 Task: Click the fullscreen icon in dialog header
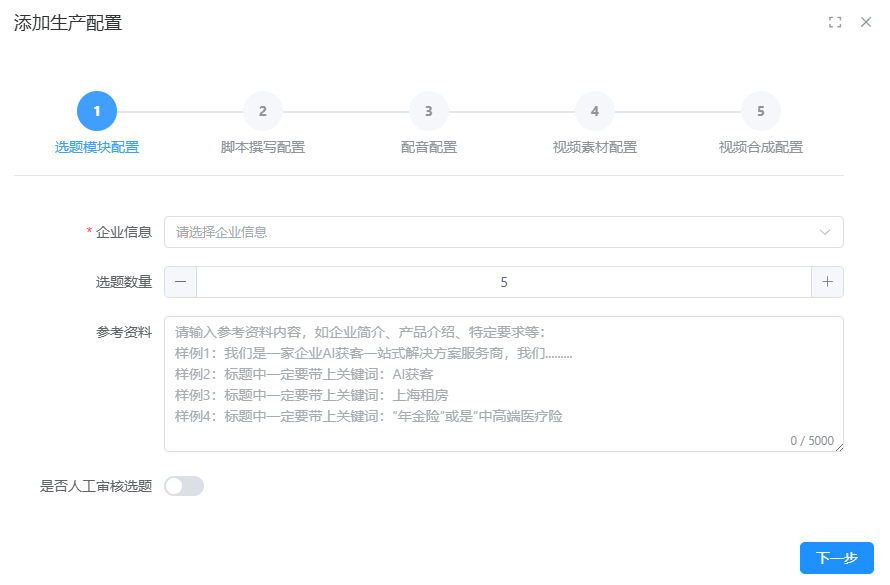(x=835, y=22)
